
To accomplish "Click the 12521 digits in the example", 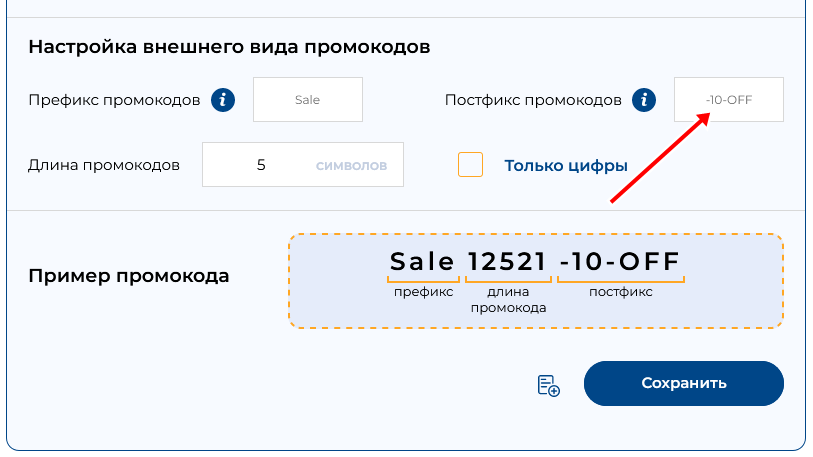I will pyautogui.click(x=508, y=262).
